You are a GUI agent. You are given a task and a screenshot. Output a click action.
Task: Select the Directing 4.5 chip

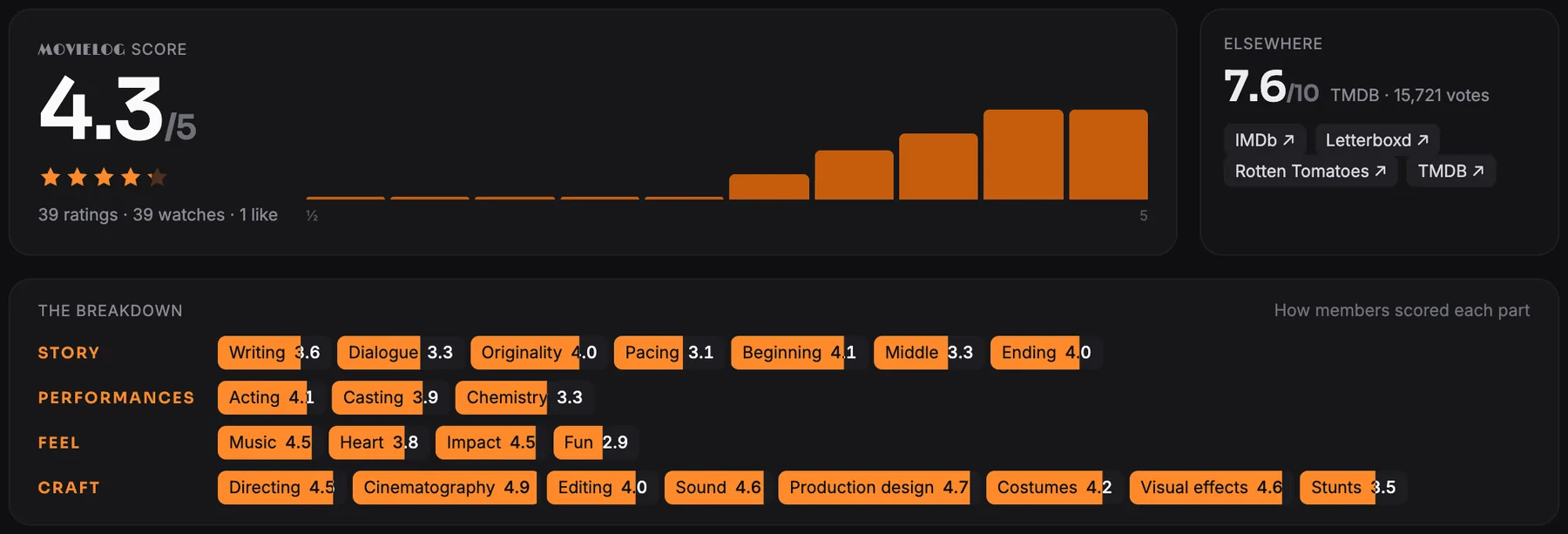pos(281,488)
